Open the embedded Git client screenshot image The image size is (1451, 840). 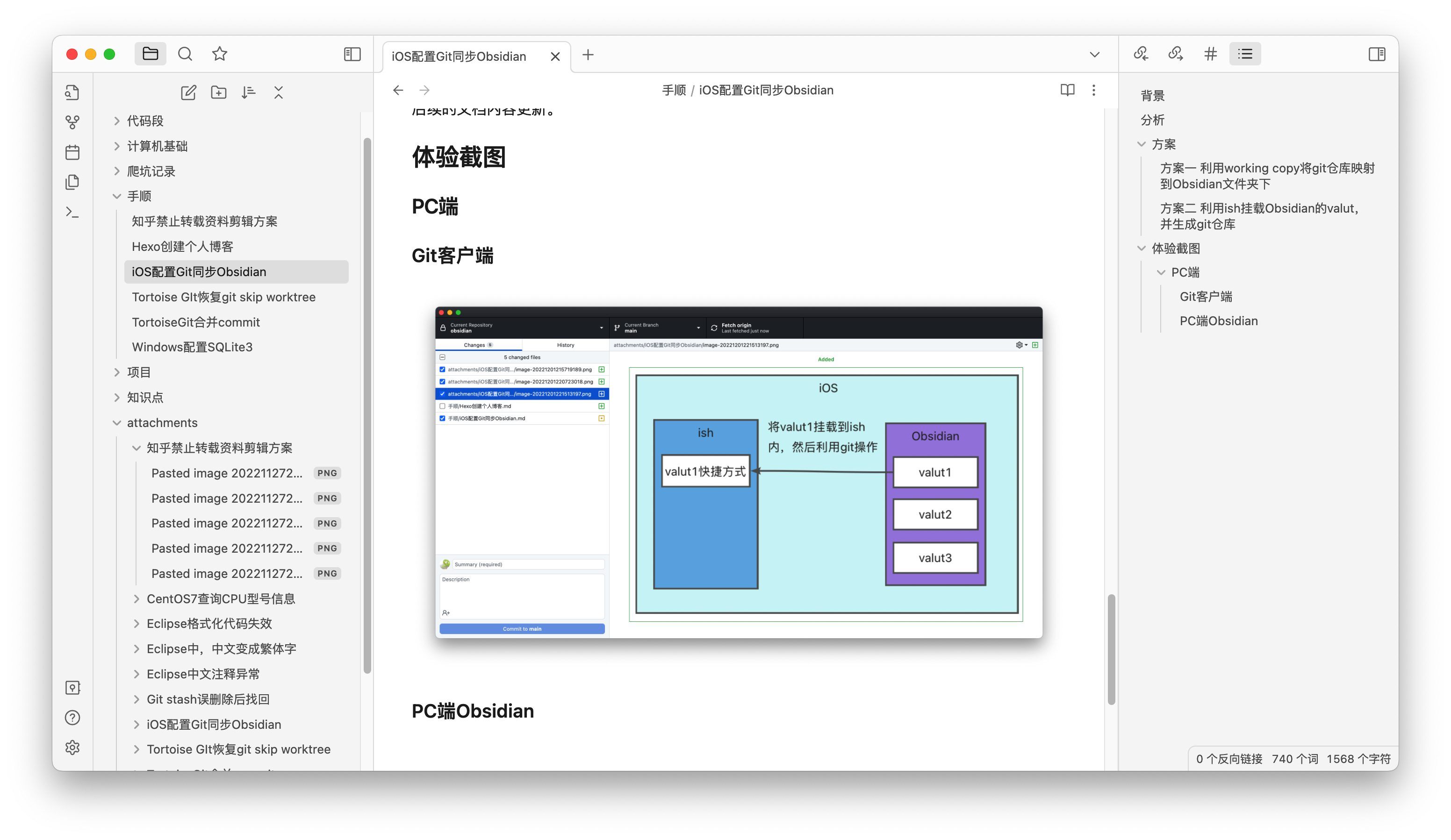click(x=739, y=472)
